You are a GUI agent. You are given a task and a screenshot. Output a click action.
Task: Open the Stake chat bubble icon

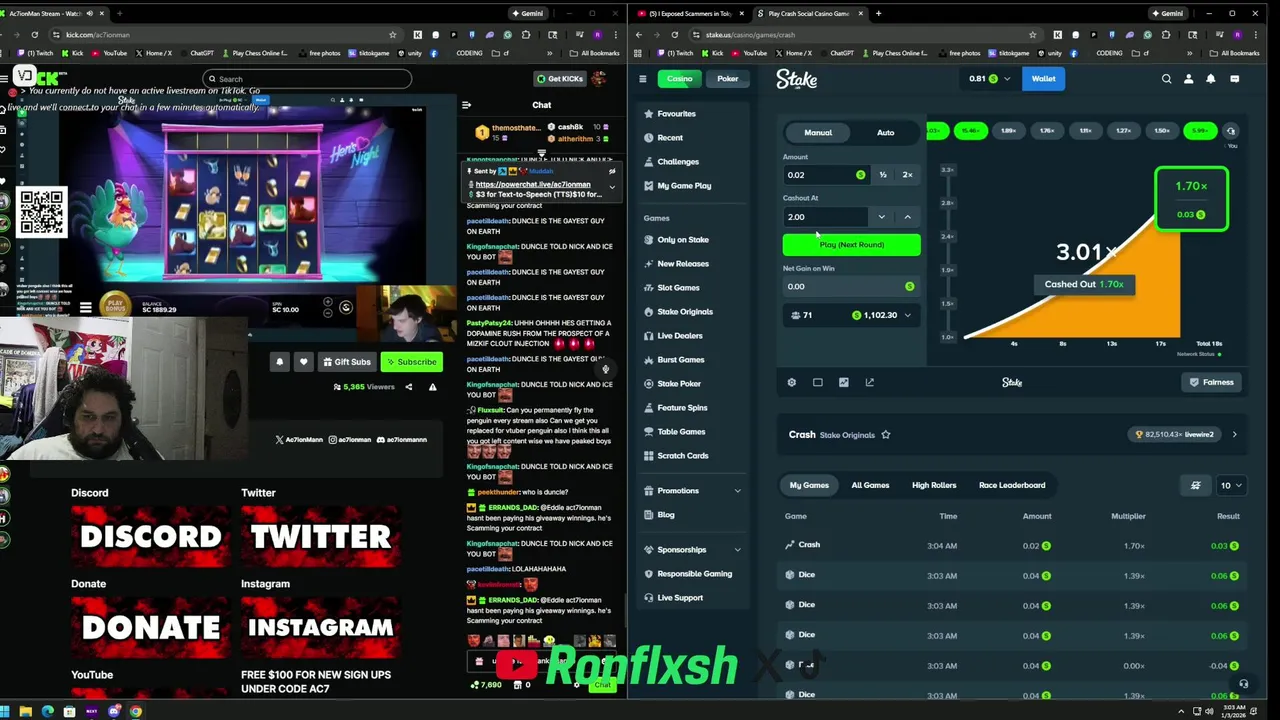(x=1234, y=79)
